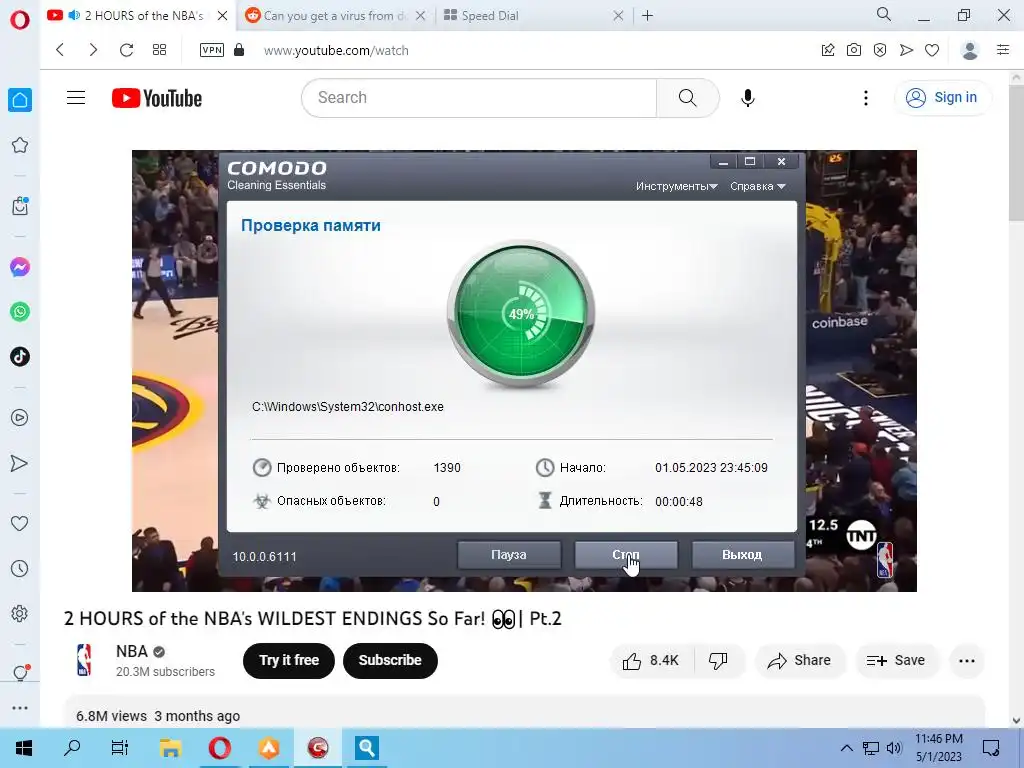Click Try it free button

289,660
